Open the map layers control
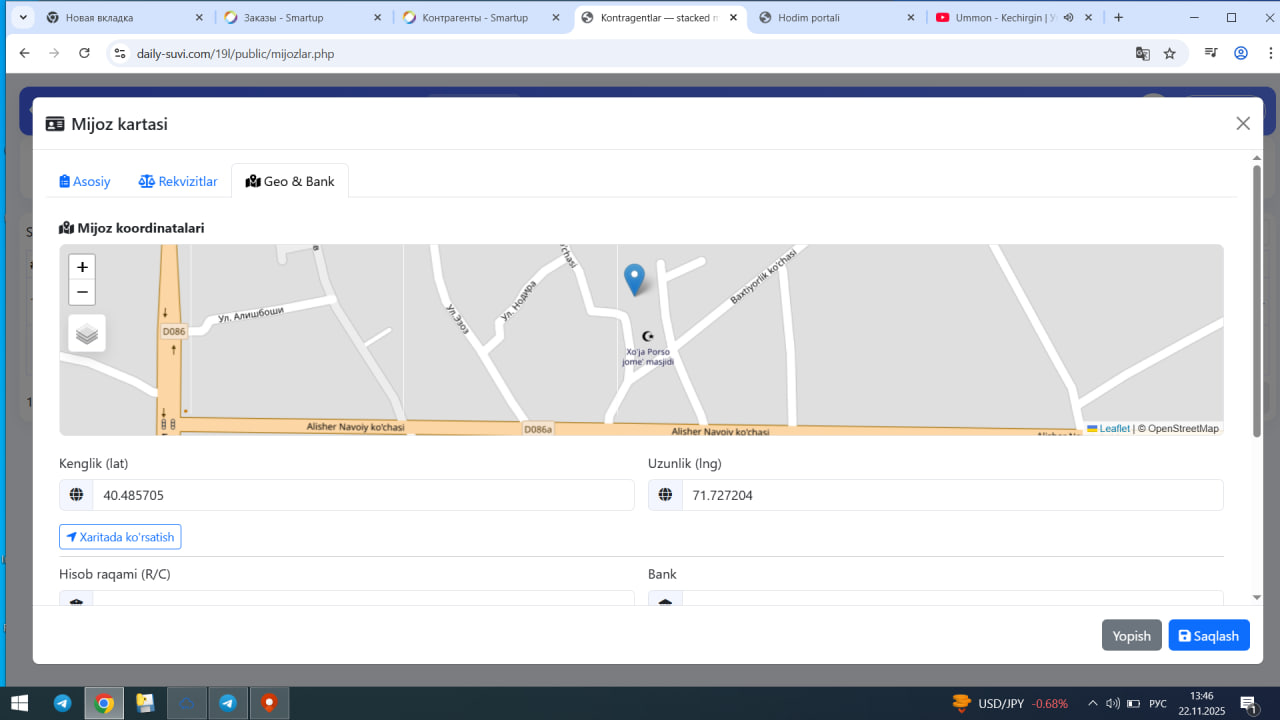This screenshot has height=720, width=1280. 87,333
